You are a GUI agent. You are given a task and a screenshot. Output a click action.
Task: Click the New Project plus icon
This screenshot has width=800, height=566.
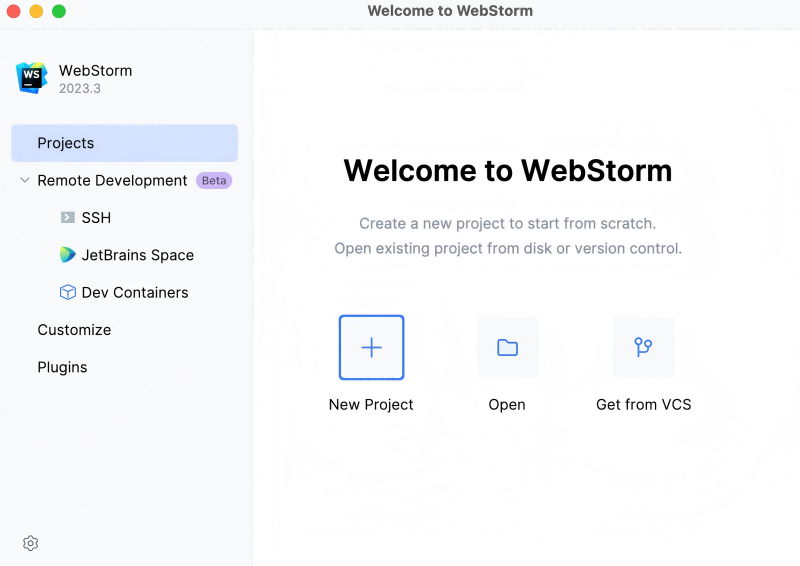click(371, 348)
